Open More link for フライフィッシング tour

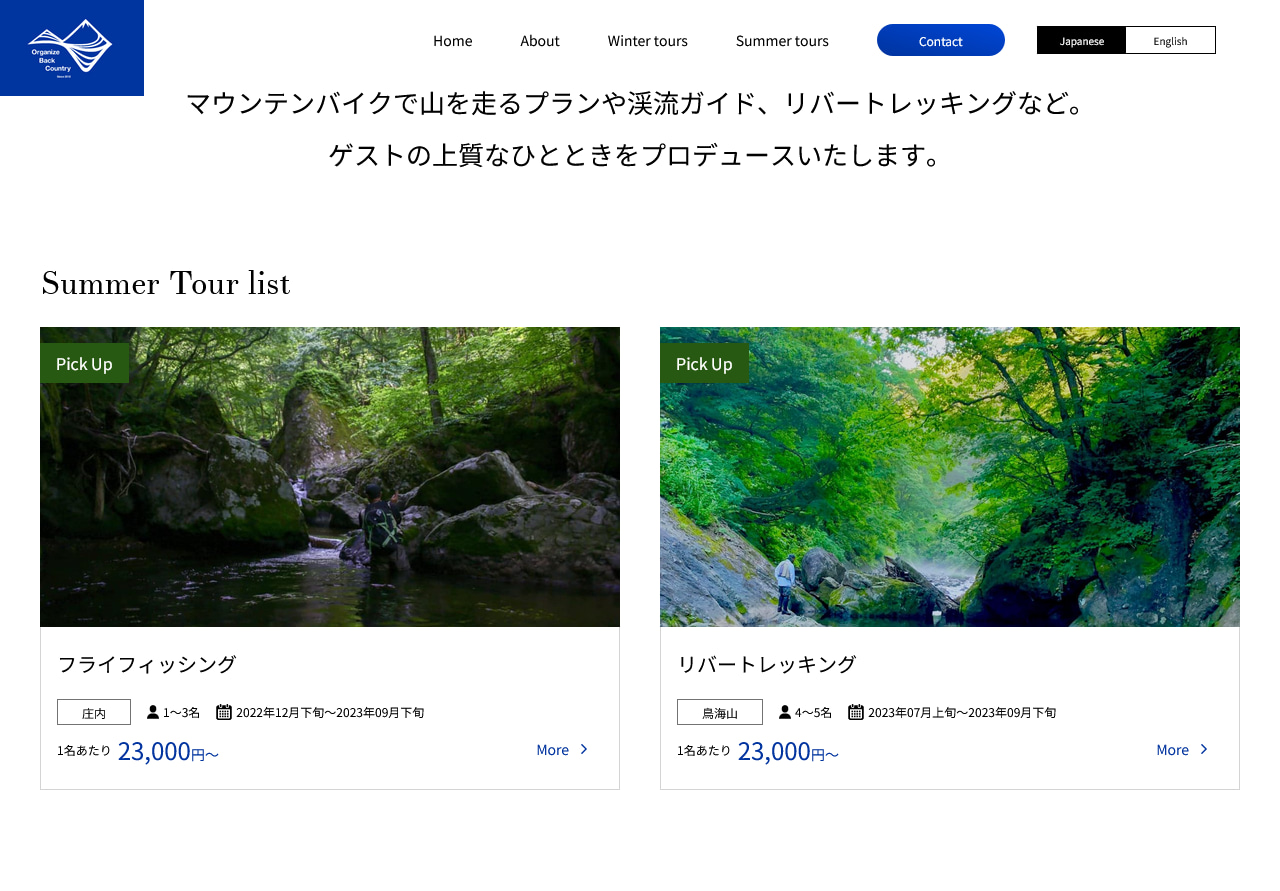point(563,749)
